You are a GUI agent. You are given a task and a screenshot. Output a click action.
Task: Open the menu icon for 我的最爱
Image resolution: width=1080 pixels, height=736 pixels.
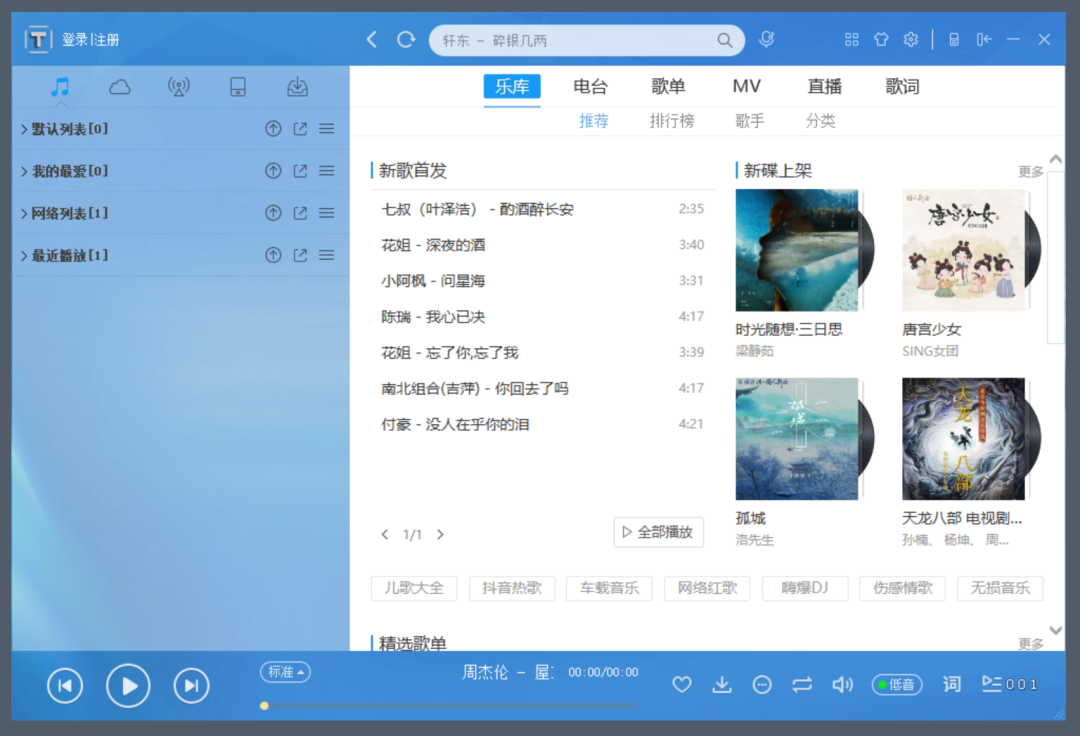pyautogui.click(x=326, y=171)
